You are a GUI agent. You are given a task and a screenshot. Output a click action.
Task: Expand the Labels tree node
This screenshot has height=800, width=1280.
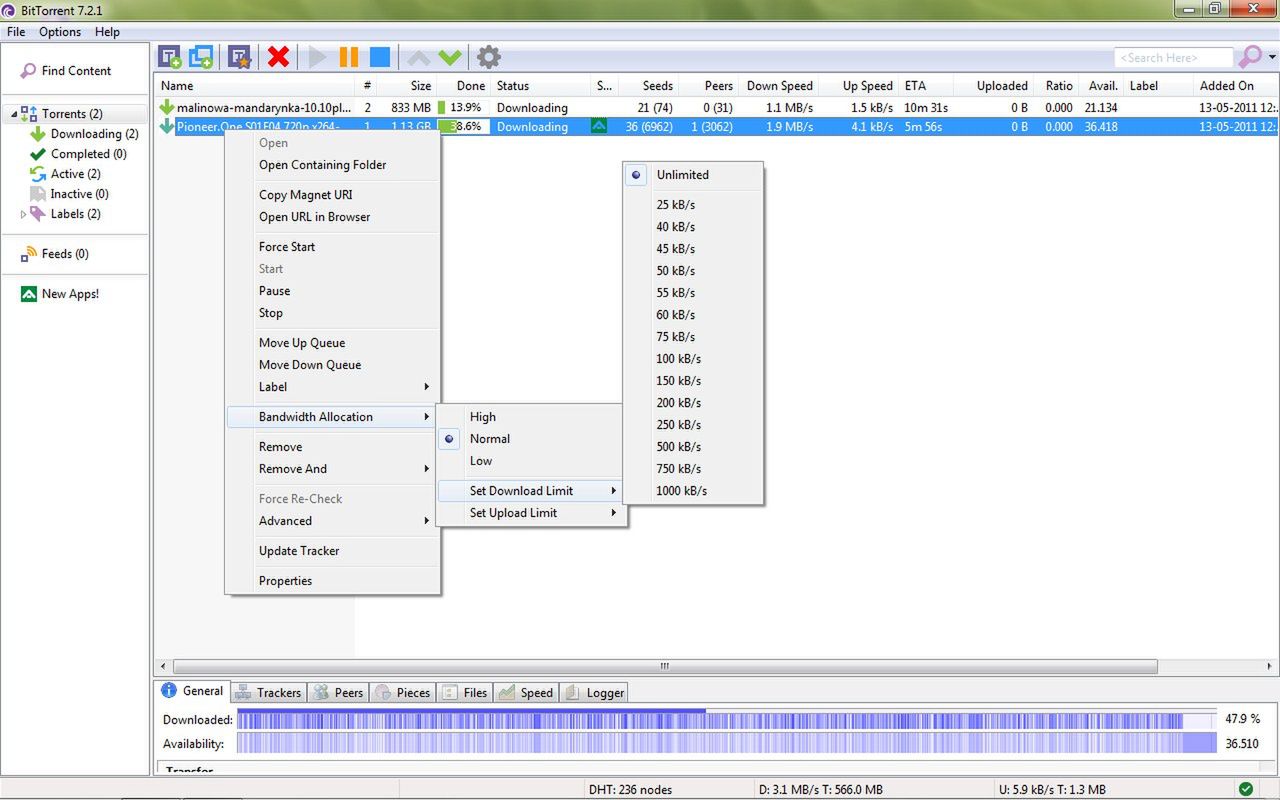click(x=24, y=214)
